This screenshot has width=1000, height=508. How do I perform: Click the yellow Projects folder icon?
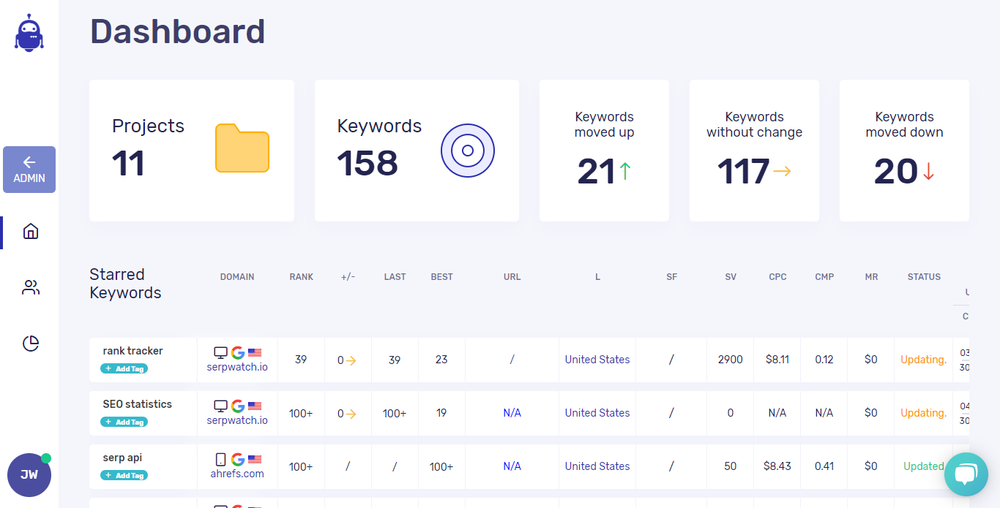[x=242, y=149]
